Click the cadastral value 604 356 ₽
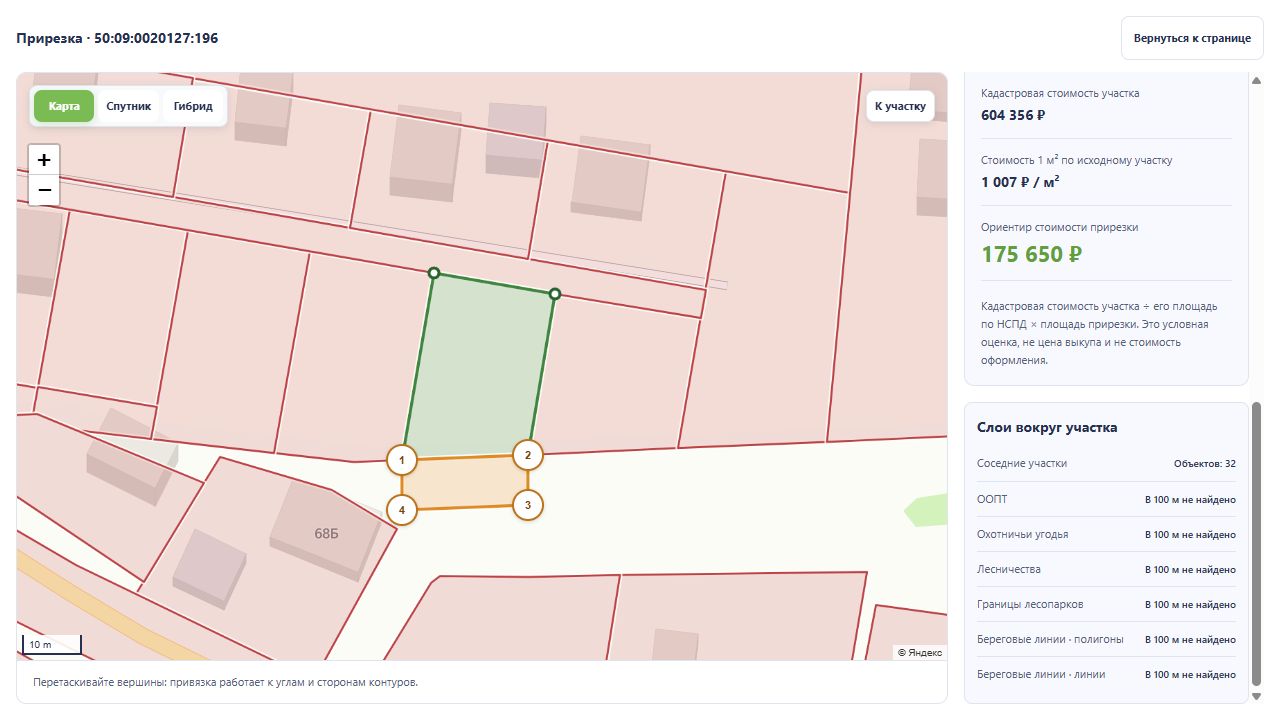 pyautogui.click(x=1013, y=115)
